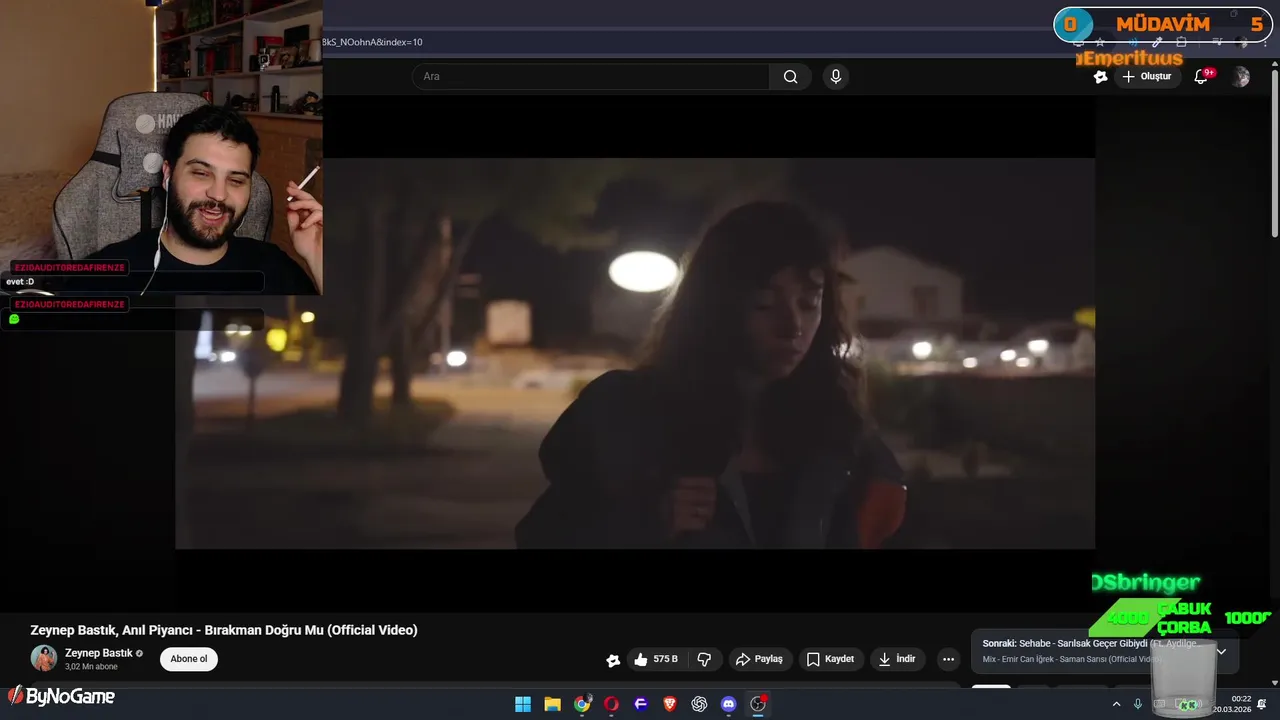Click into the Ara search field
The height and width of the screenshot is (720, 1280).
coord(590,77)
